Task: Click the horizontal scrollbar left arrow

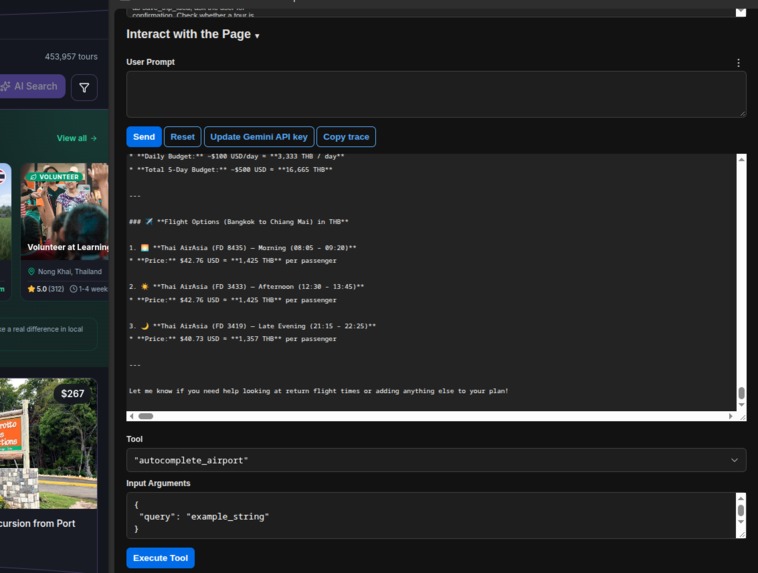Action: pyautogui.click(x=131, y=416)
